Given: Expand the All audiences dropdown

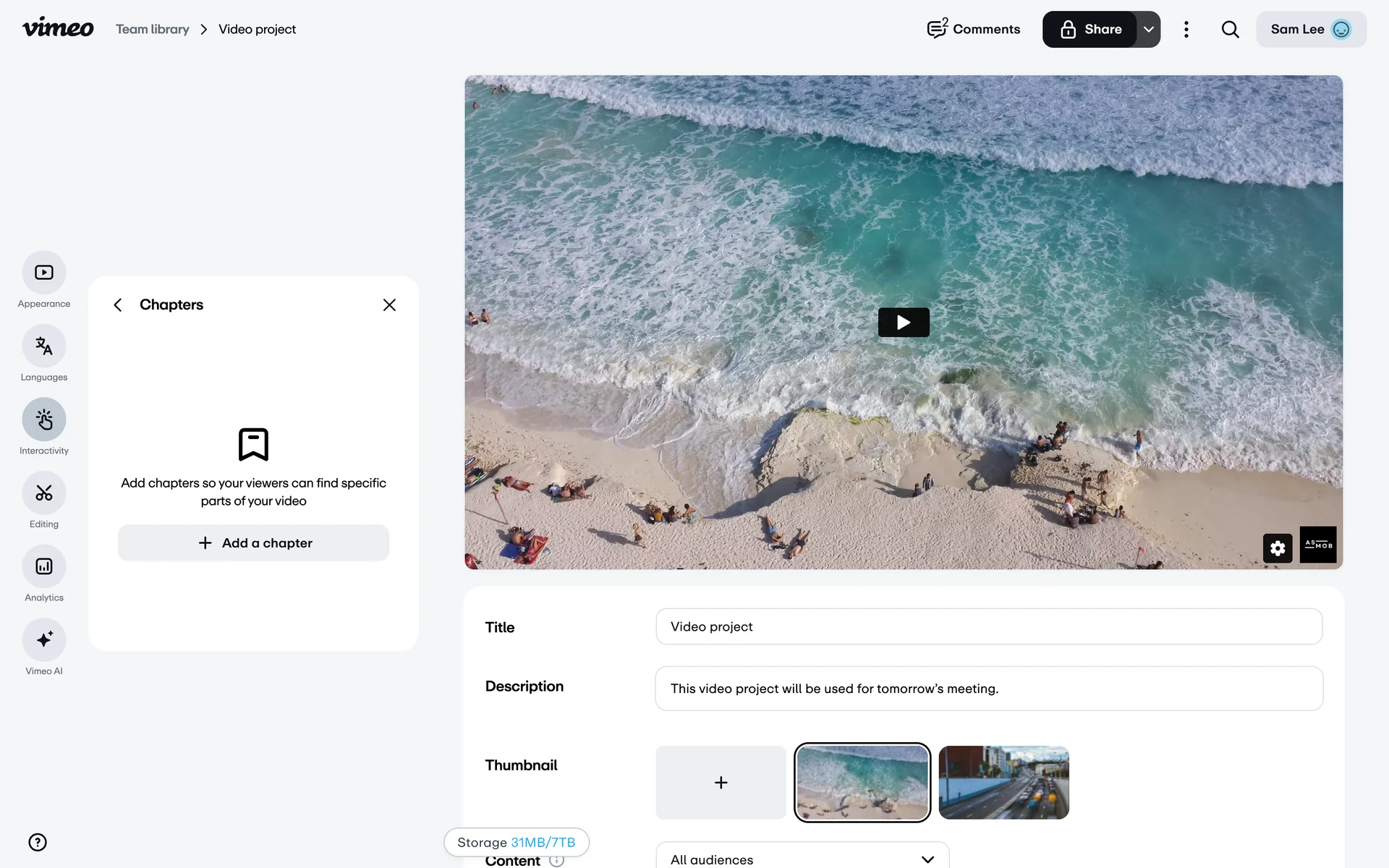Looking at the screenshot, I should coord(802,858).
